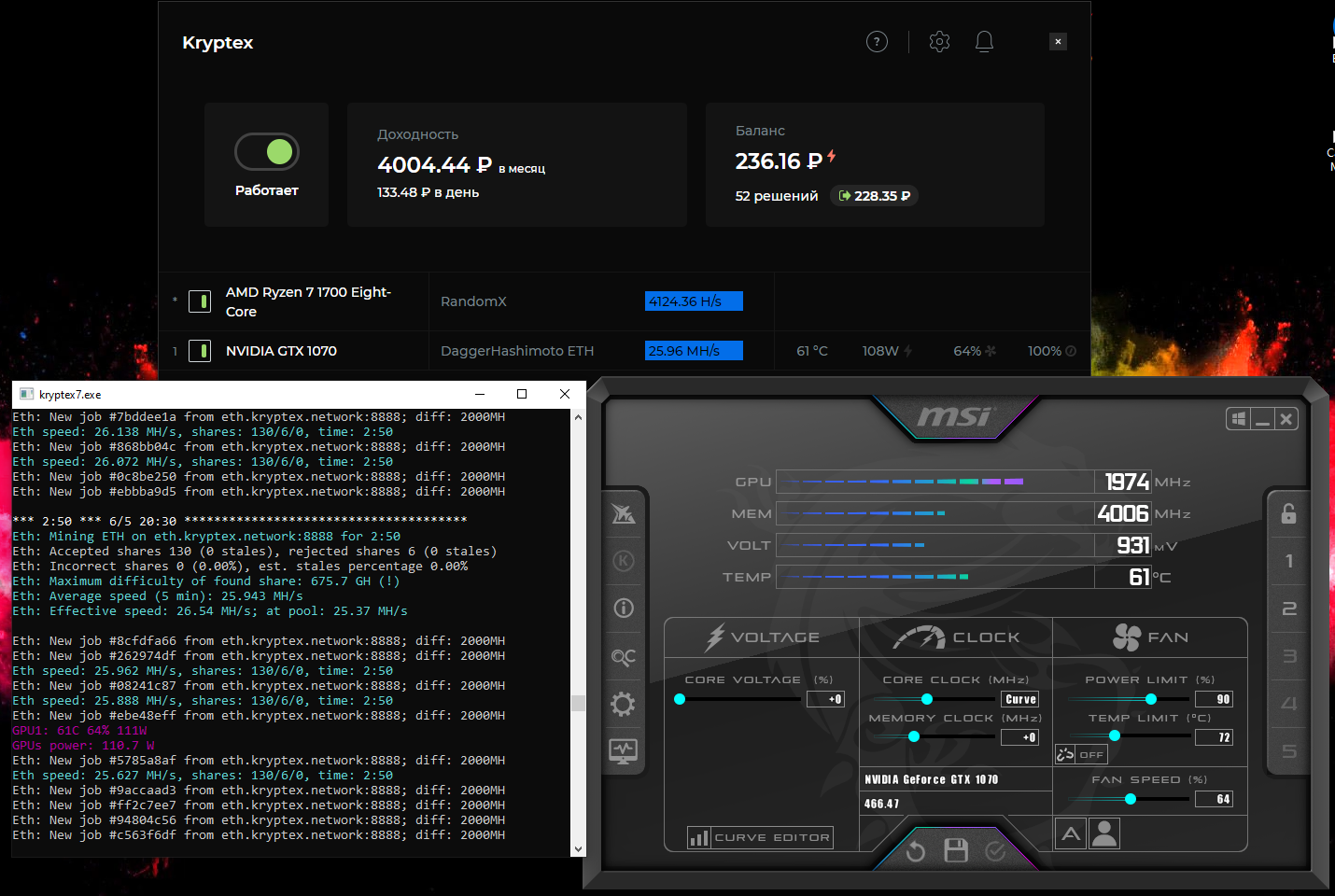Click the Clock panel gauge icon
Image resolution: width=1335 pixels, height=896 pixels.
pyautogui.click(x=920, y=637)
